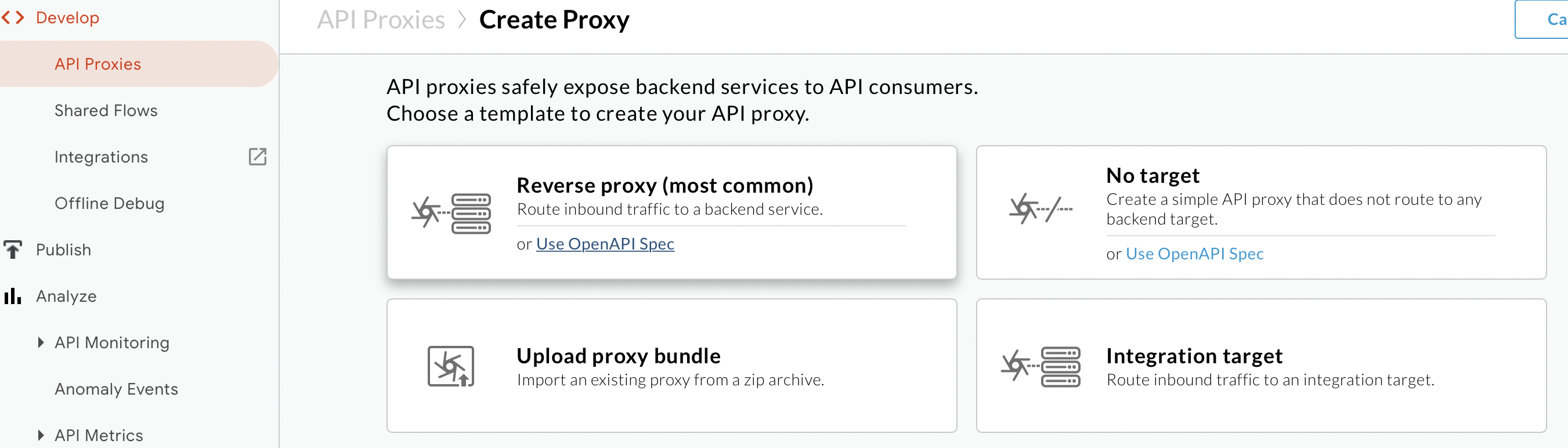This screenshot has width=1568, height=448.
Task: Click the No target proxy icon
Action: (1041, 209)
